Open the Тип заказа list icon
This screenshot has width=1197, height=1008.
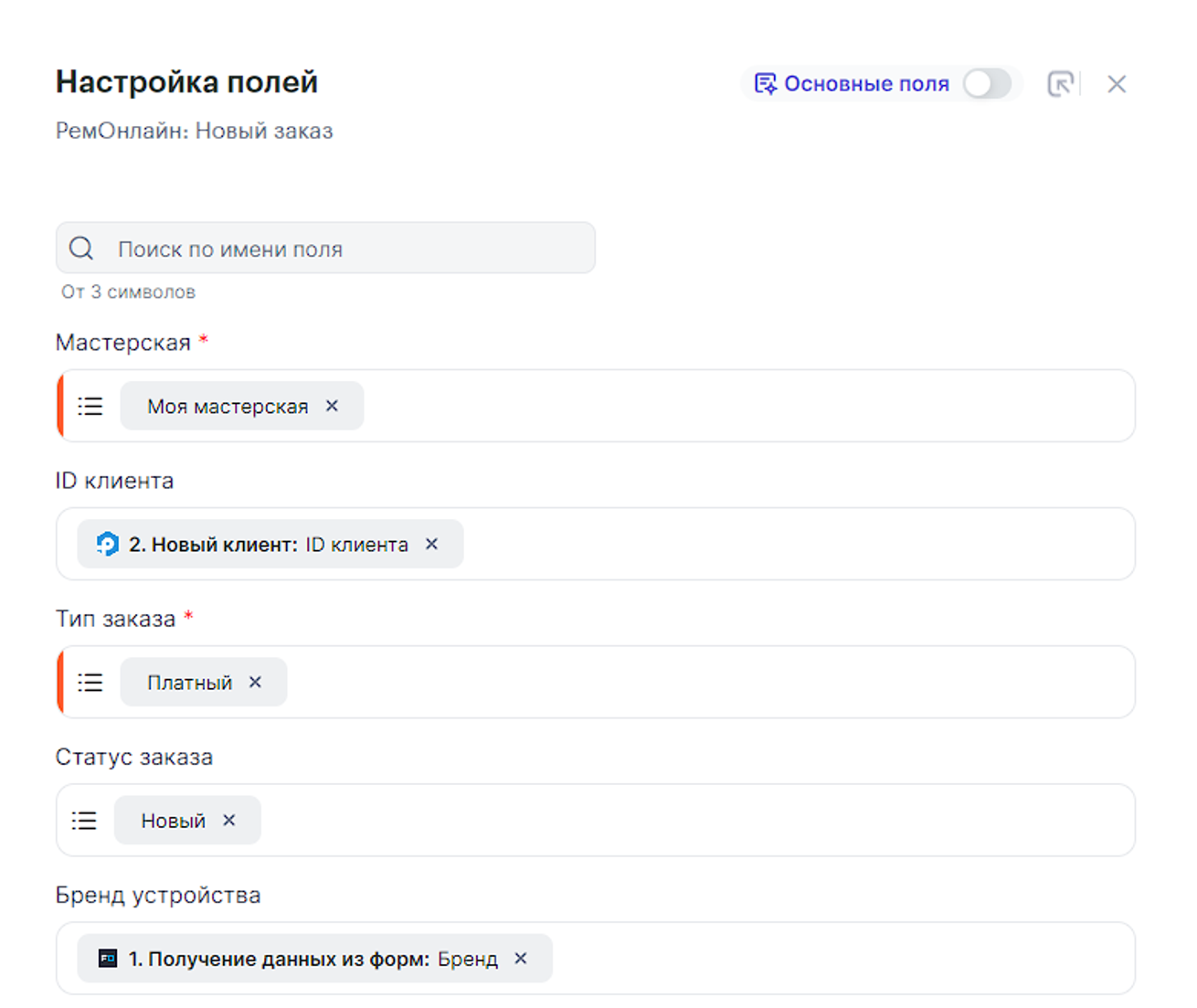tap(90, 683)
